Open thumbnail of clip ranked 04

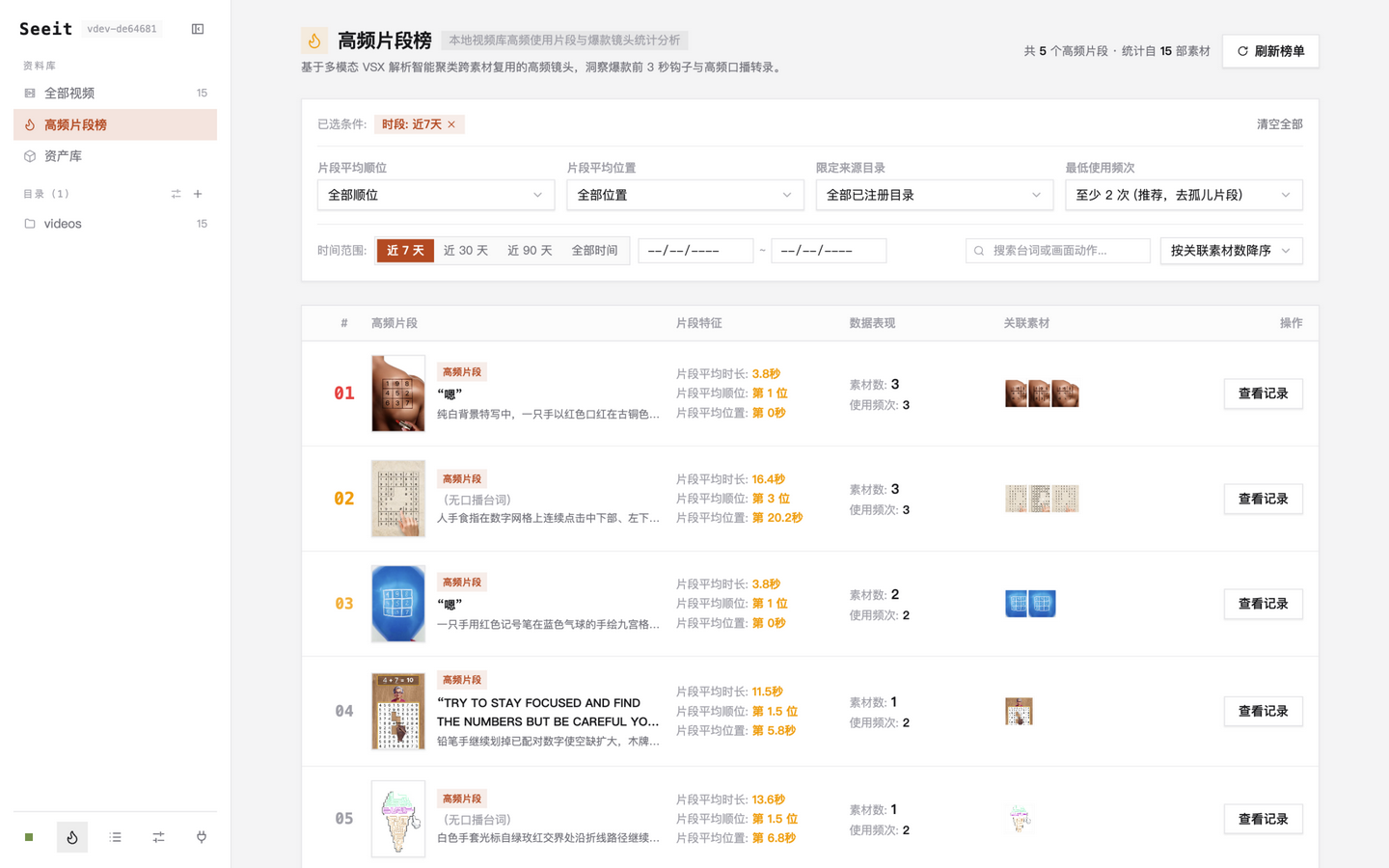pos(398,711)
